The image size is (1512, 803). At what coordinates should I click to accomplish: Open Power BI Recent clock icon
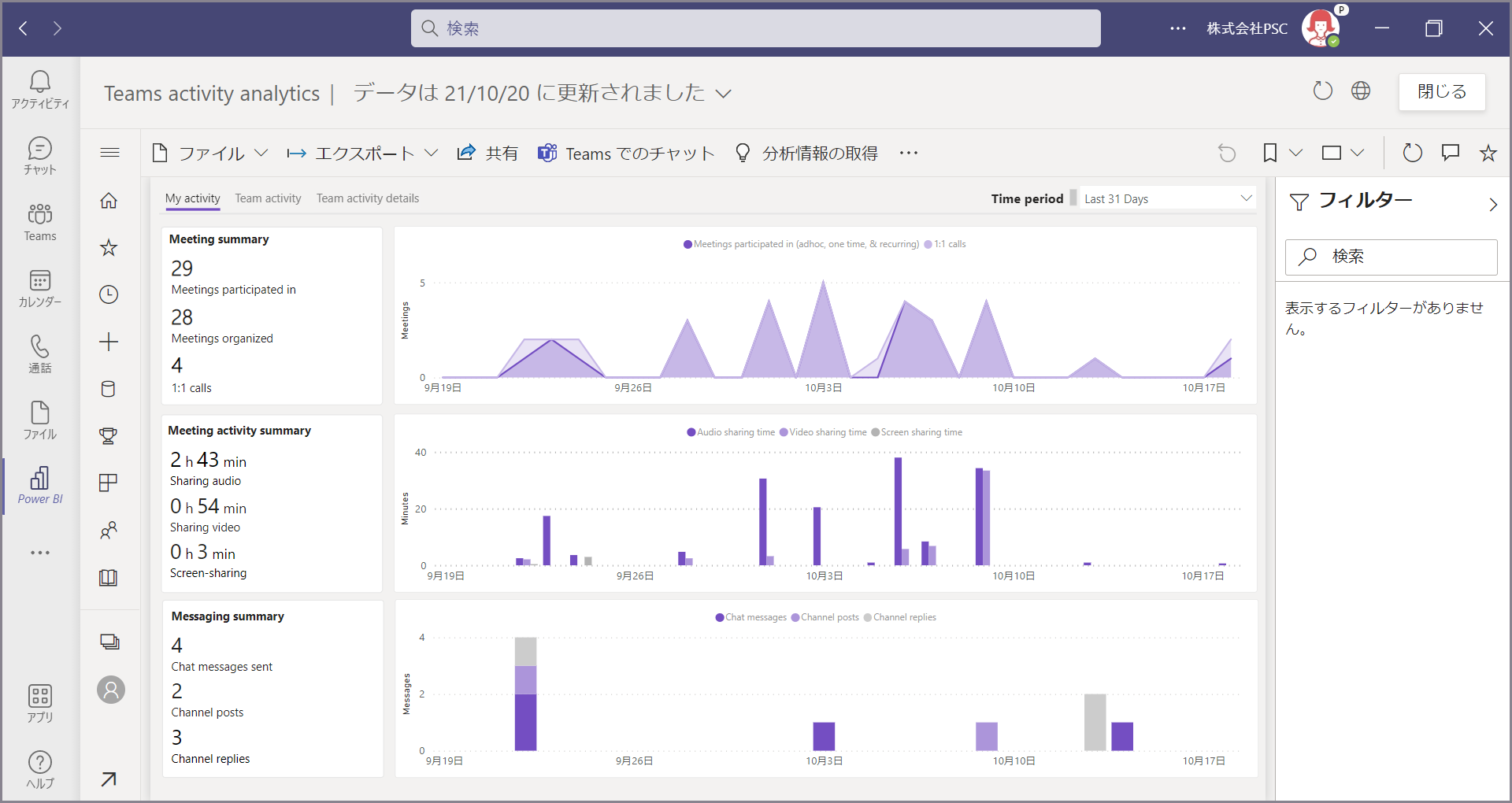click(x=109, y=294)
